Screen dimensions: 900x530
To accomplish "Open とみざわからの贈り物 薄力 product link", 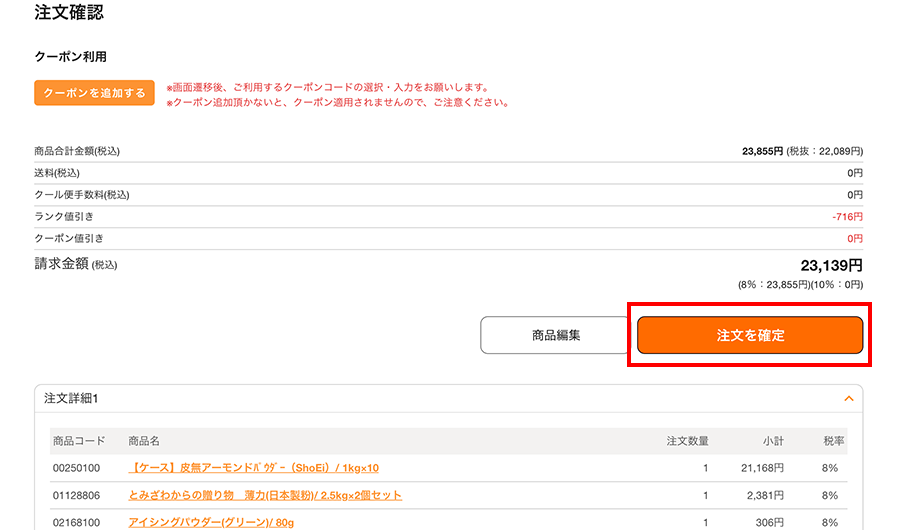I will pos(265,495).
